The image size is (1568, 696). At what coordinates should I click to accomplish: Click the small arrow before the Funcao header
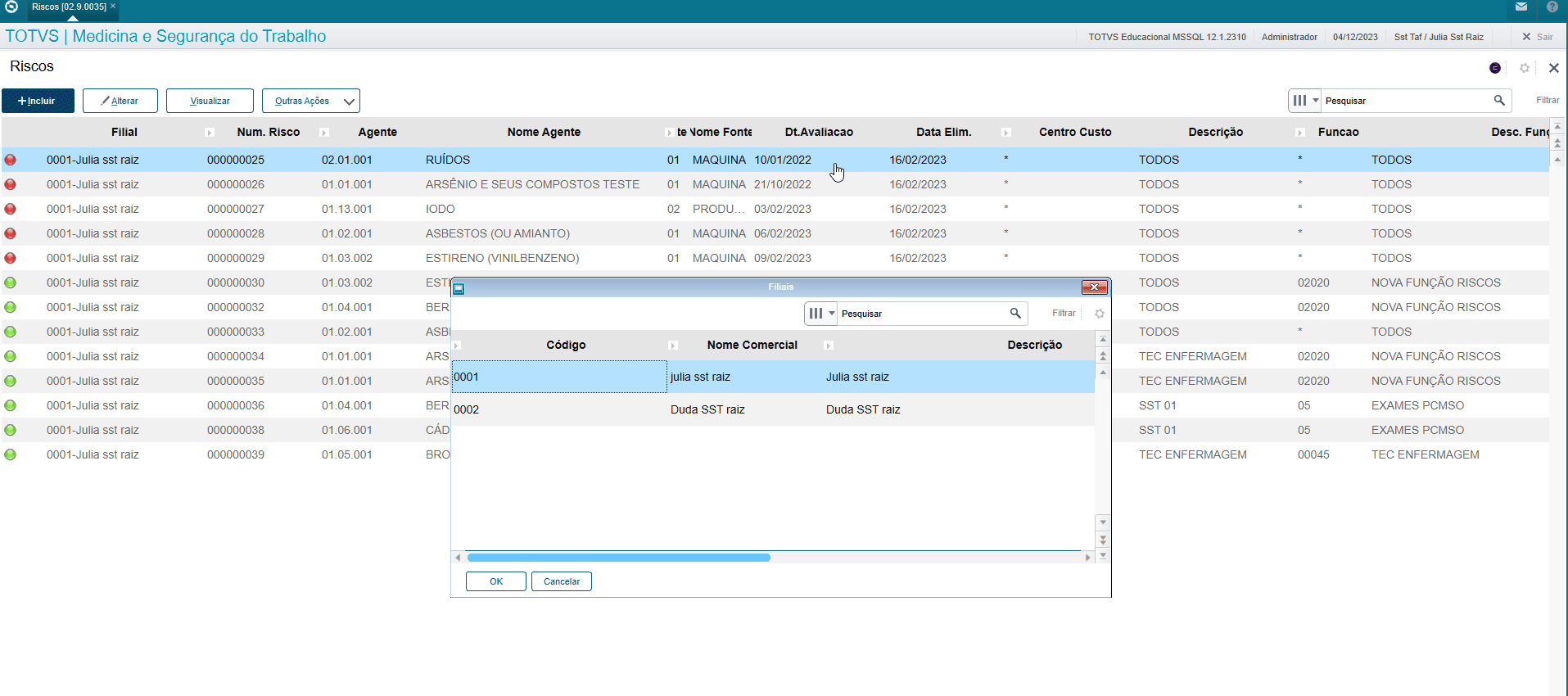point(1300,133)
